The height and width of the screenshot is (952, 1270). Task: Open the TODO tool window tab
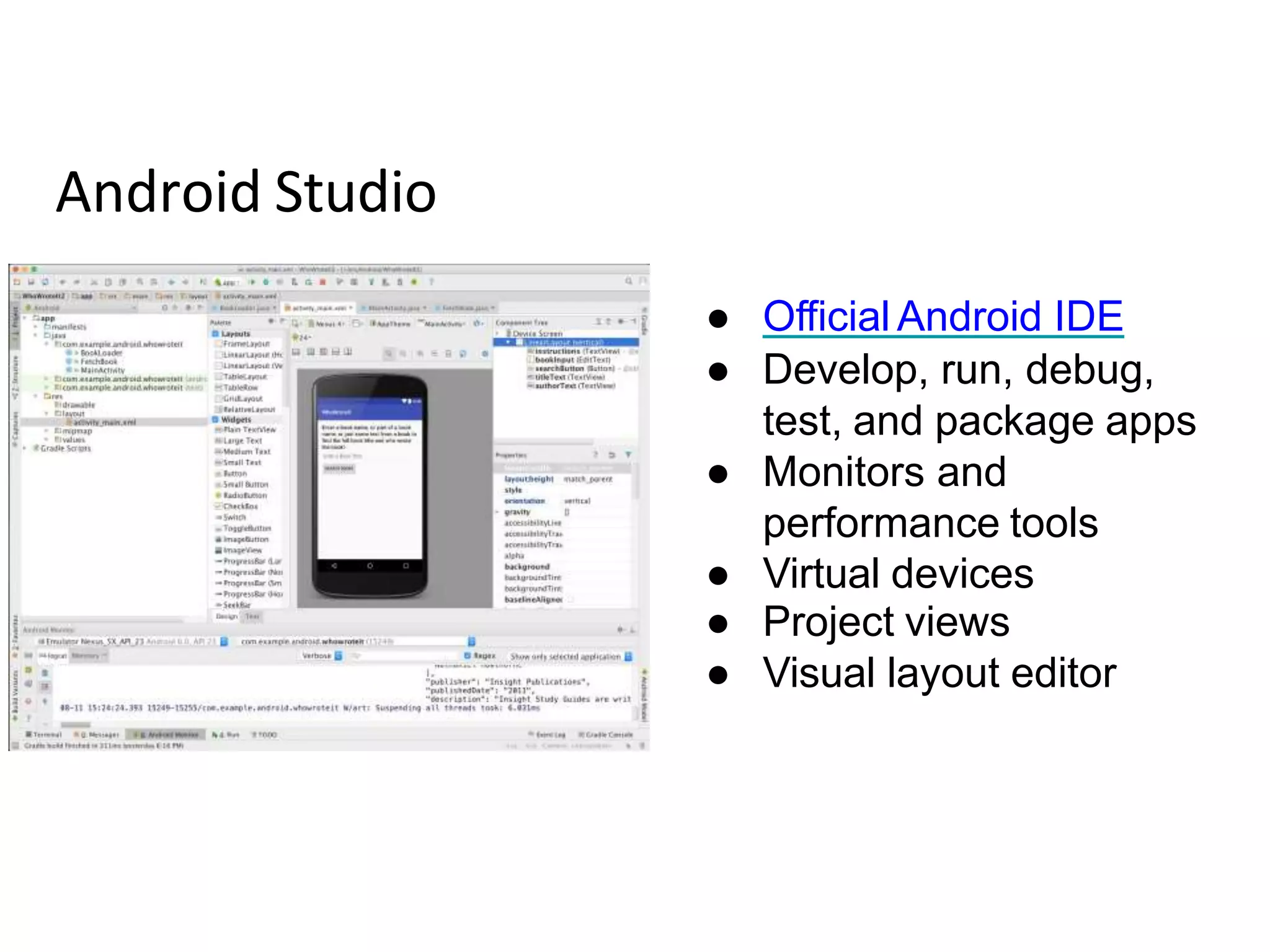point(264,734)
